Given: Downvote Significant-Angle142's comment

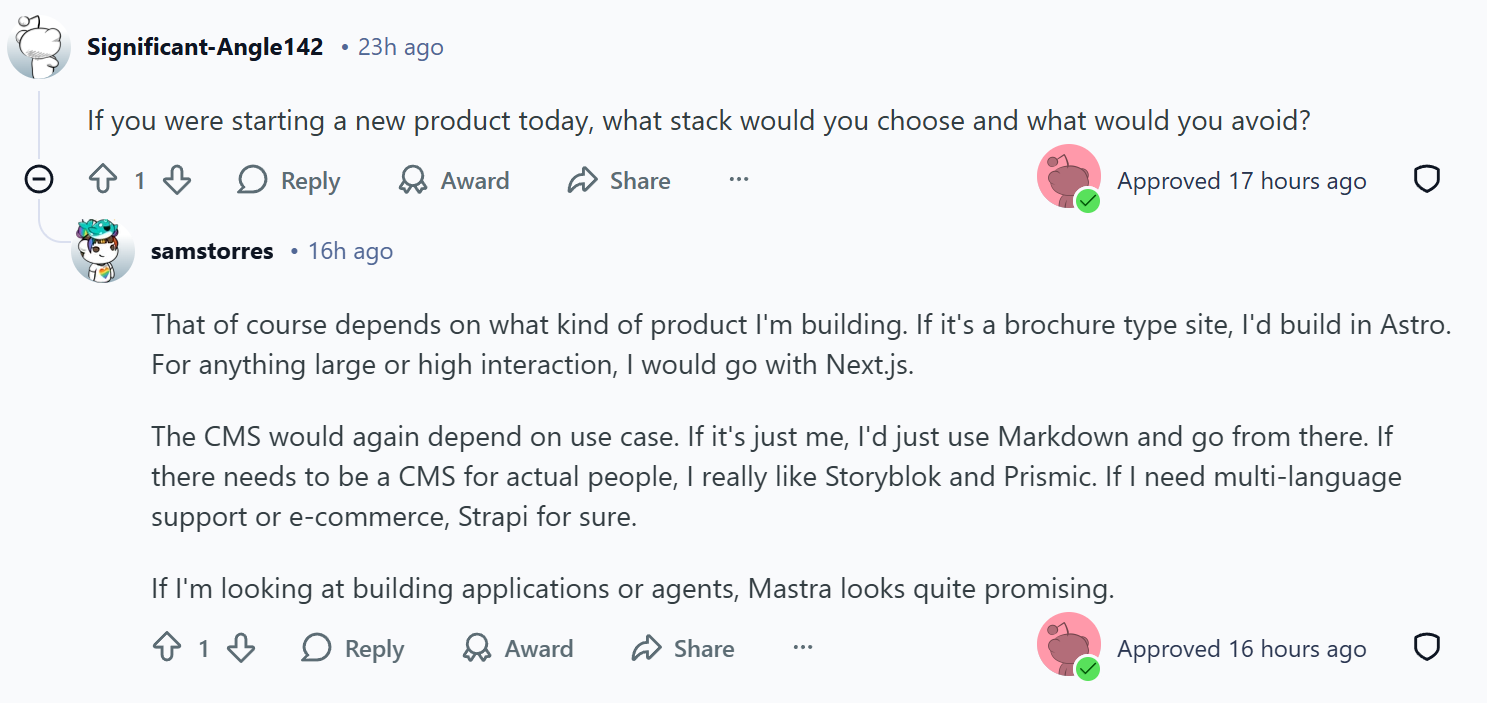Looking at the screenshot, I should coord(177,181).
